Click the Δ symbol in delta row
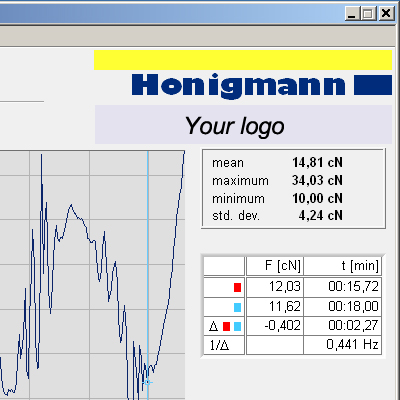Screen dimensions: 400x400 coord(213,326)
